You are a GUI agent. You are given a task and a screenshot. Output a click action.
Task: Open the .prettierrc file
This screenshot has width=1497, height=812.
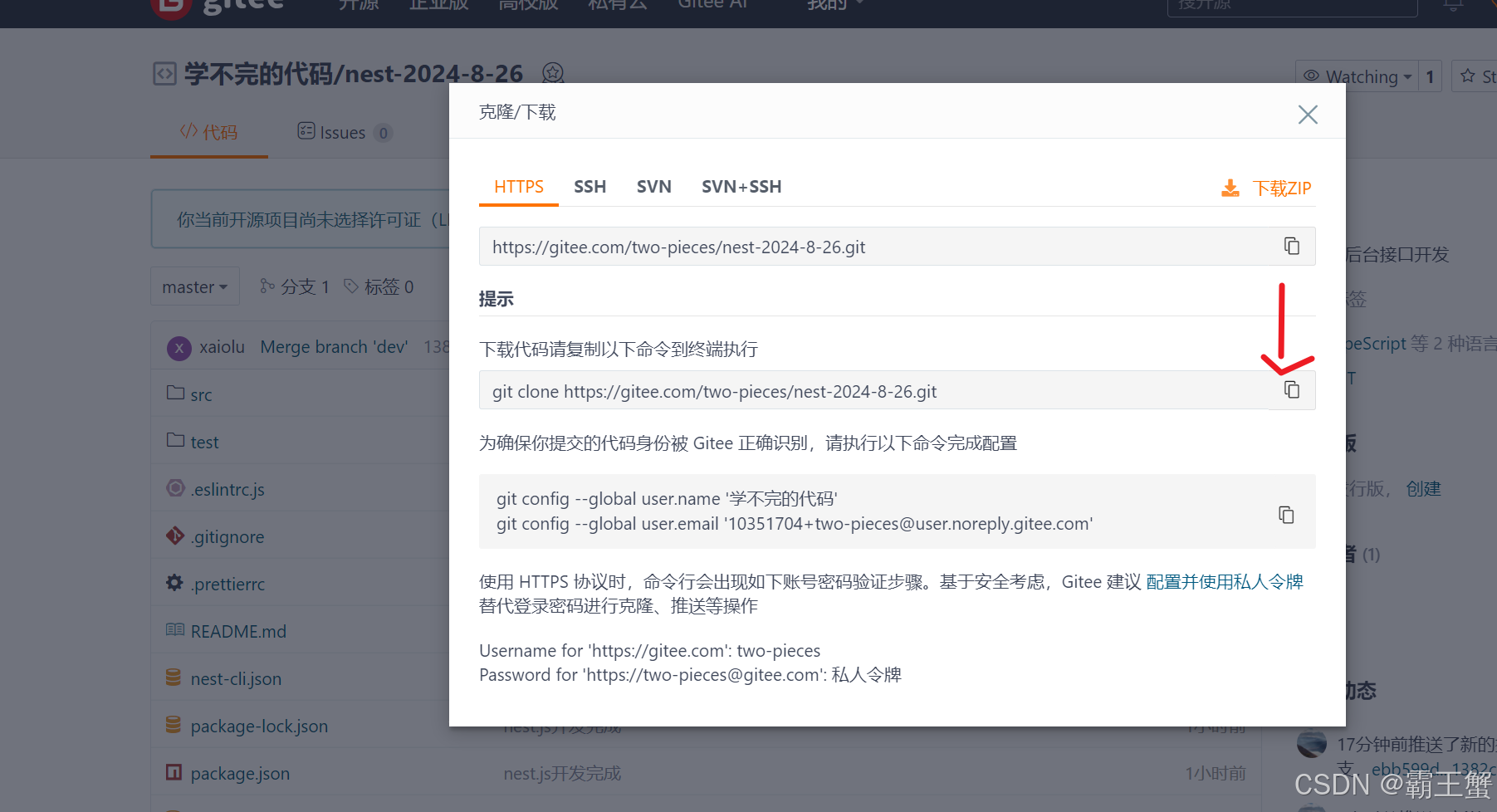(227, 585)
